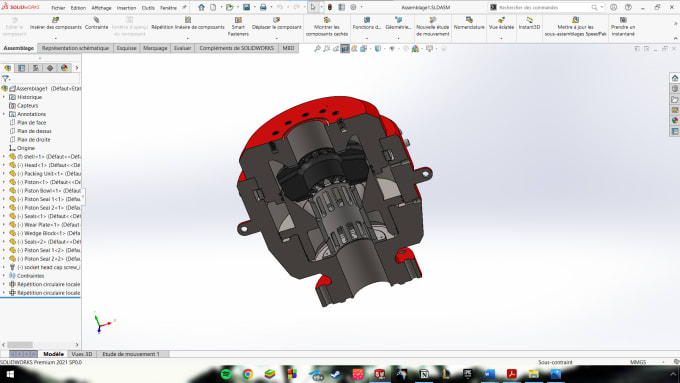Open the Fichier menu
Image resolution: width=680 pixels, height=383 pixels.
click(58, 8)
